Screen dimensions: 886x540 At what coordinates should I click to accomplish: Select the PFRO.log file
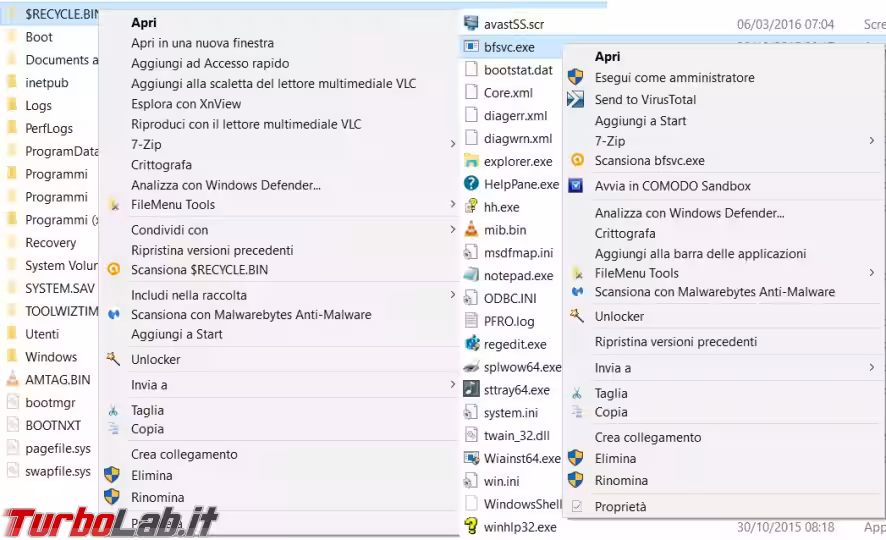point(509,321)
